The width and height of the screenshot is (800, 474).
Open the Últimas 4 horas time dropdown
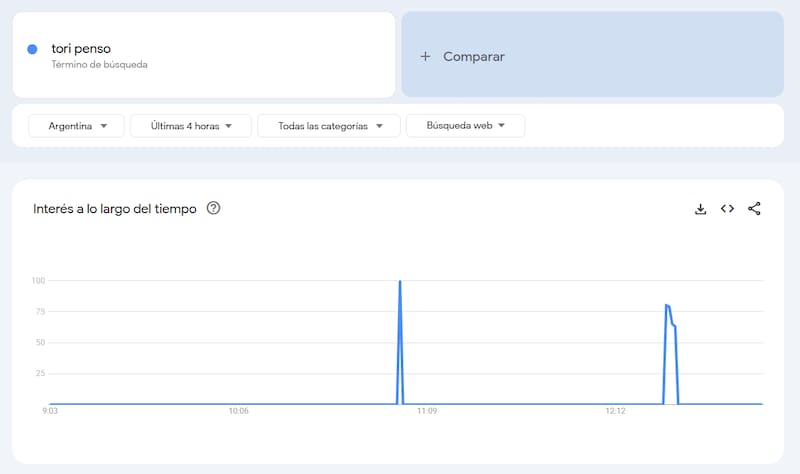tap(191, 126)
